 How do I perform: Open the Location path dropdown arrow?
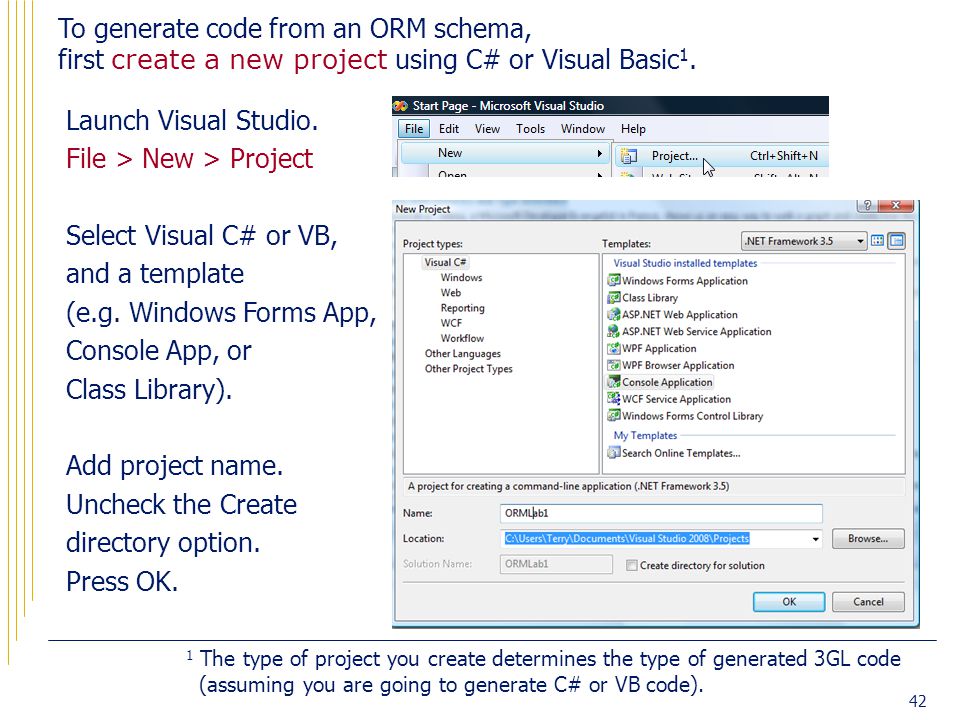816,539
